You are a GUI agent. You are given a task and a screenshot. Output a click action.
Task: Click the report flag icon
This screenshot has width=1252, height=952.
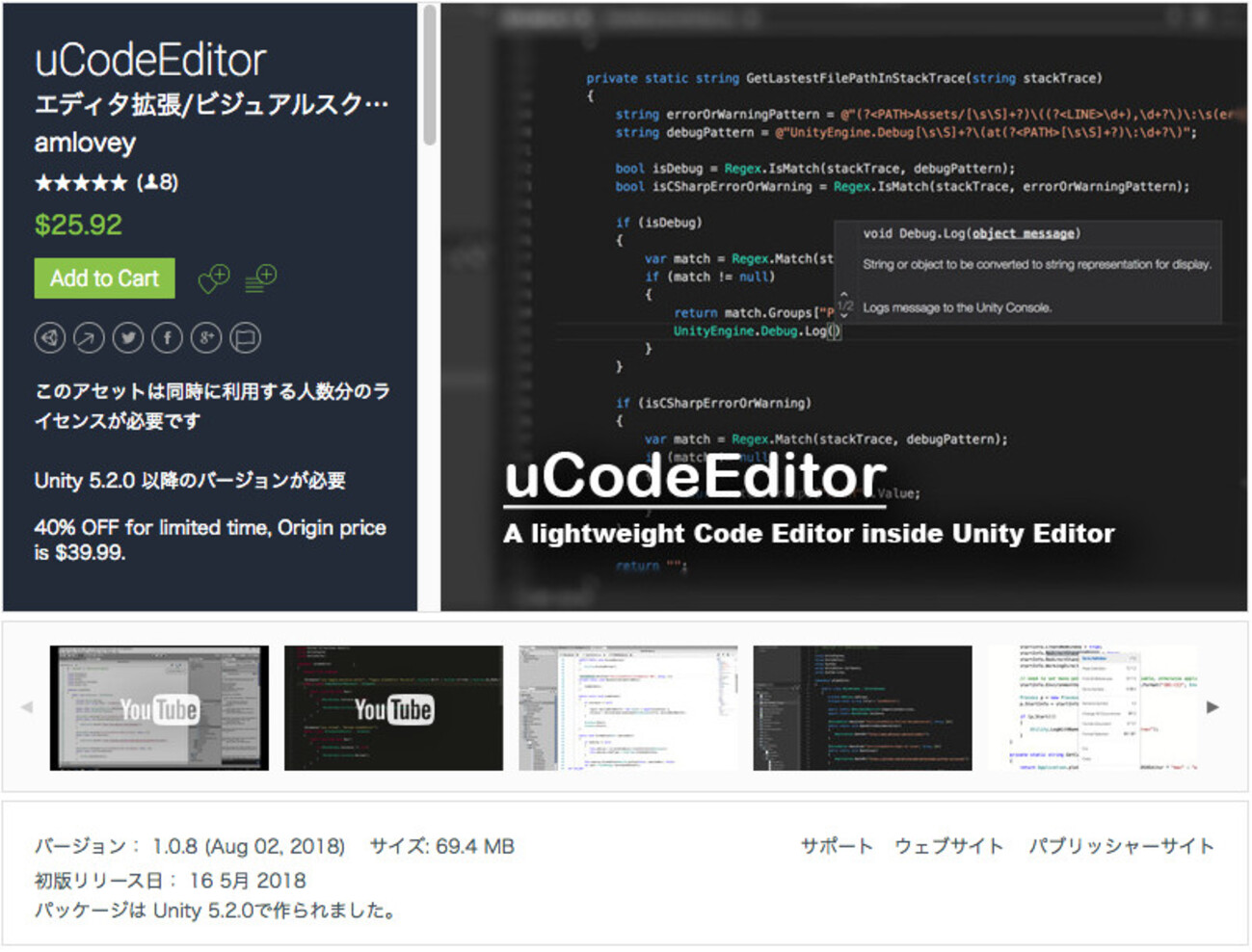(245, 337)
